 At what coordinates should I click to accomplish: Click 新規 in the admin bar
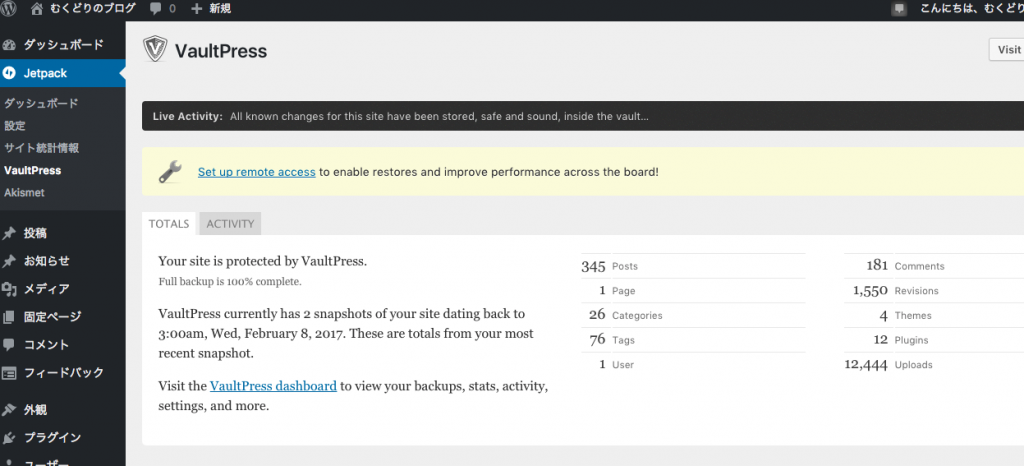221,9
